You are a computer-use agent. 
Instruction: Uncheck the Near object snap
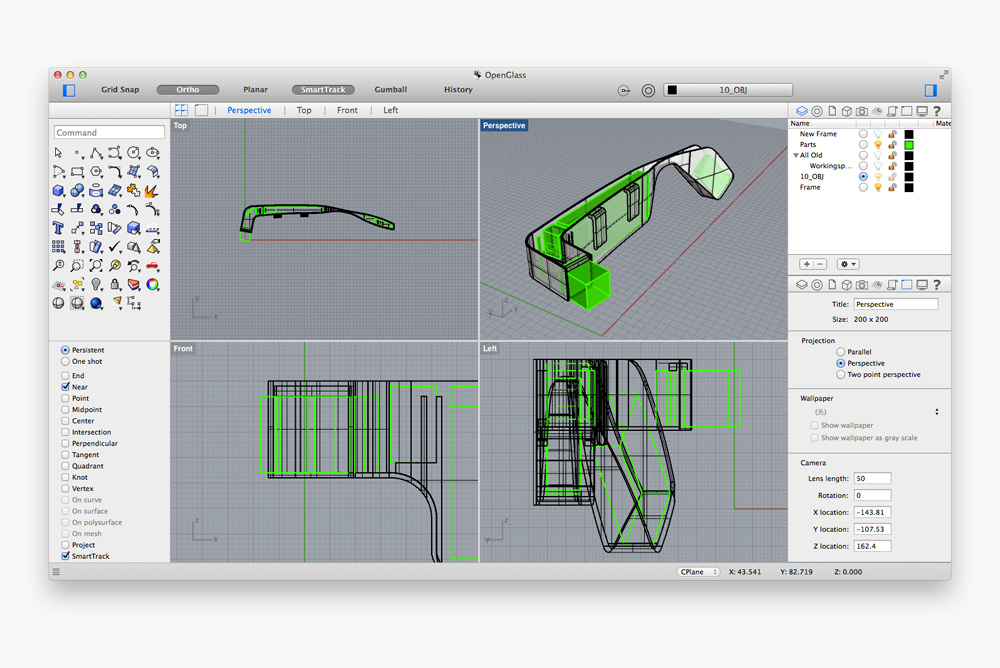[65, 387]
